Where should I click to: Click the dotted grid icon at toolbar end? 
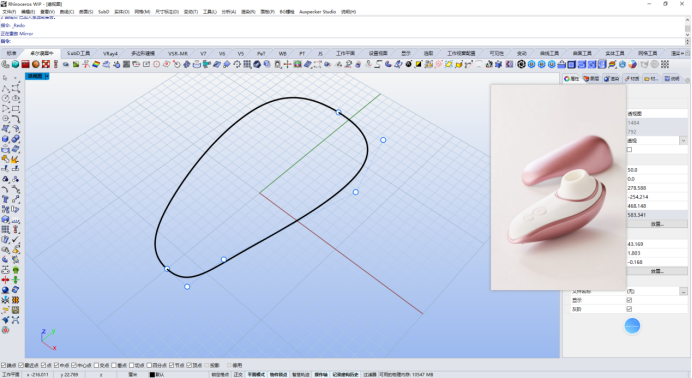pyautogui.click(x=665, y=64)
